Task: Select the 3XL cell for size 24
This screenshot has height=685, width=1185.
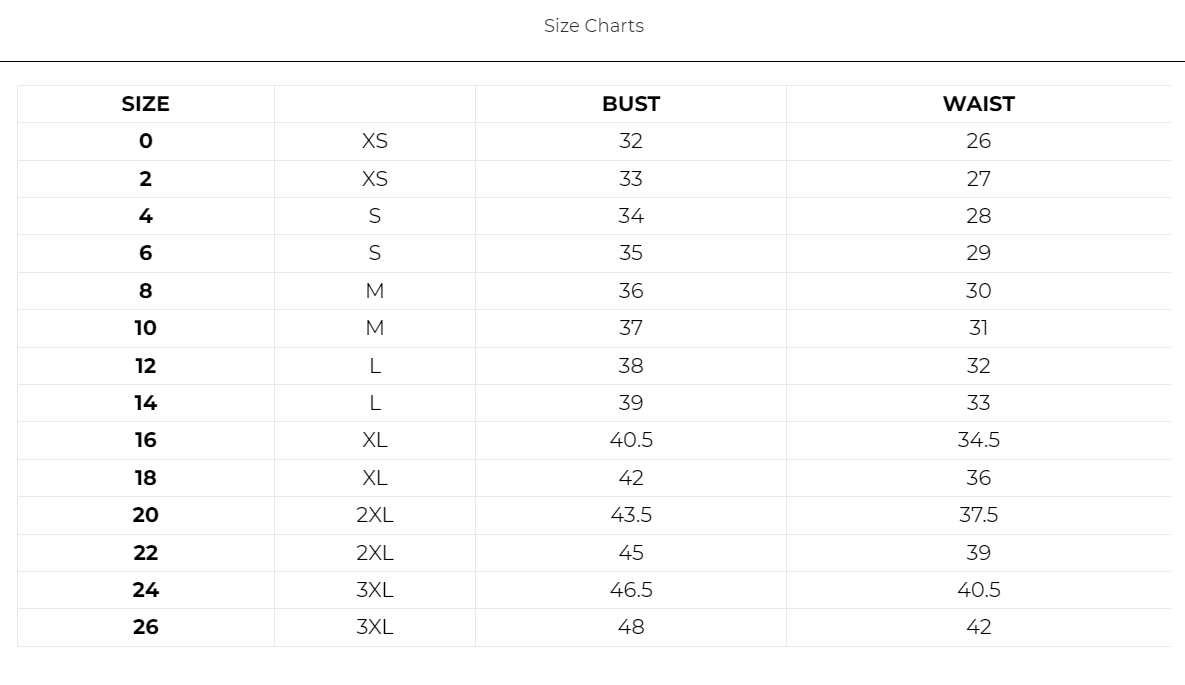Action: point(375,590)
